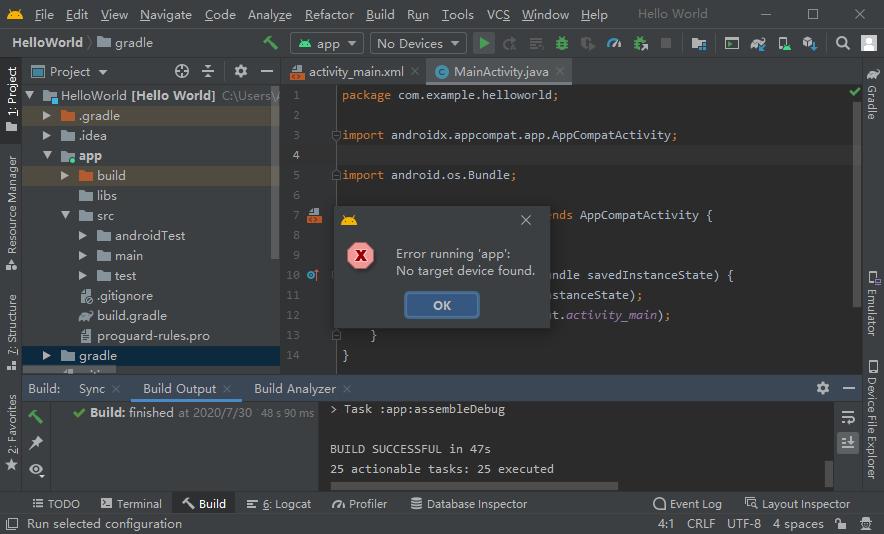Open the app run configuration dropdown
884x534 pixels.
point(326,43)
